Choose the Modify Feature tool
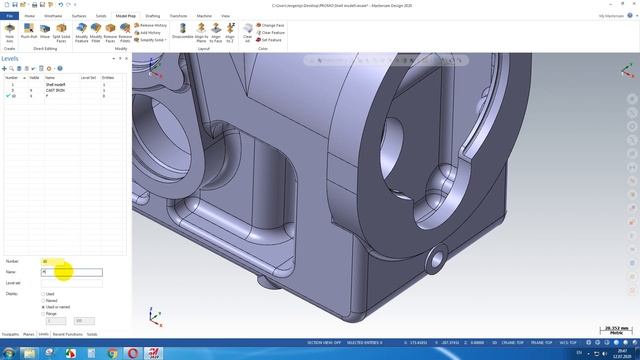The image size is (640, 360). [82, 33]
